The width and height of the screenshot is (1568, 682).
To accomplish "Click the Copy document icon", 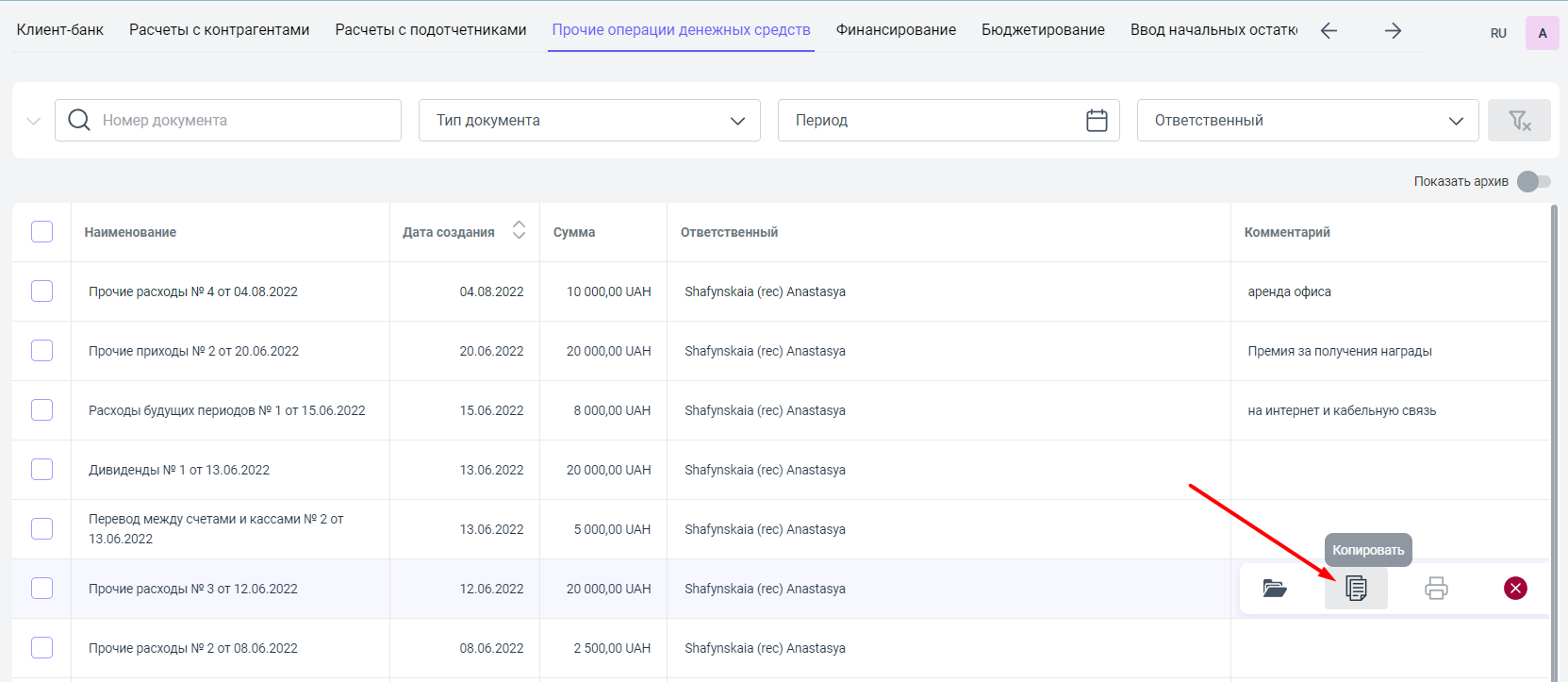I will pyautogui.click(x=1355, y=589).
